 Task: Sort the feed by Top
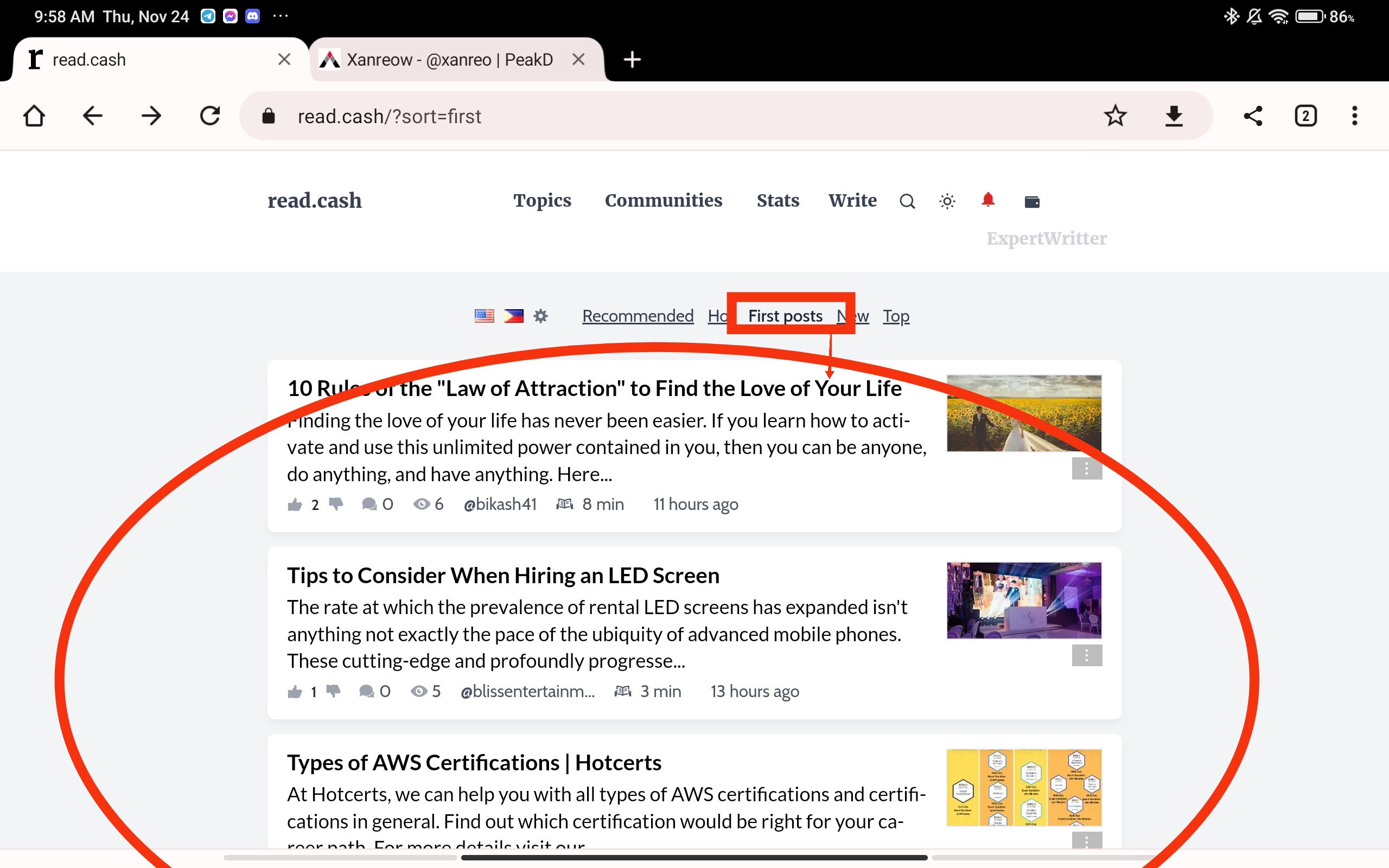(896, 316)
